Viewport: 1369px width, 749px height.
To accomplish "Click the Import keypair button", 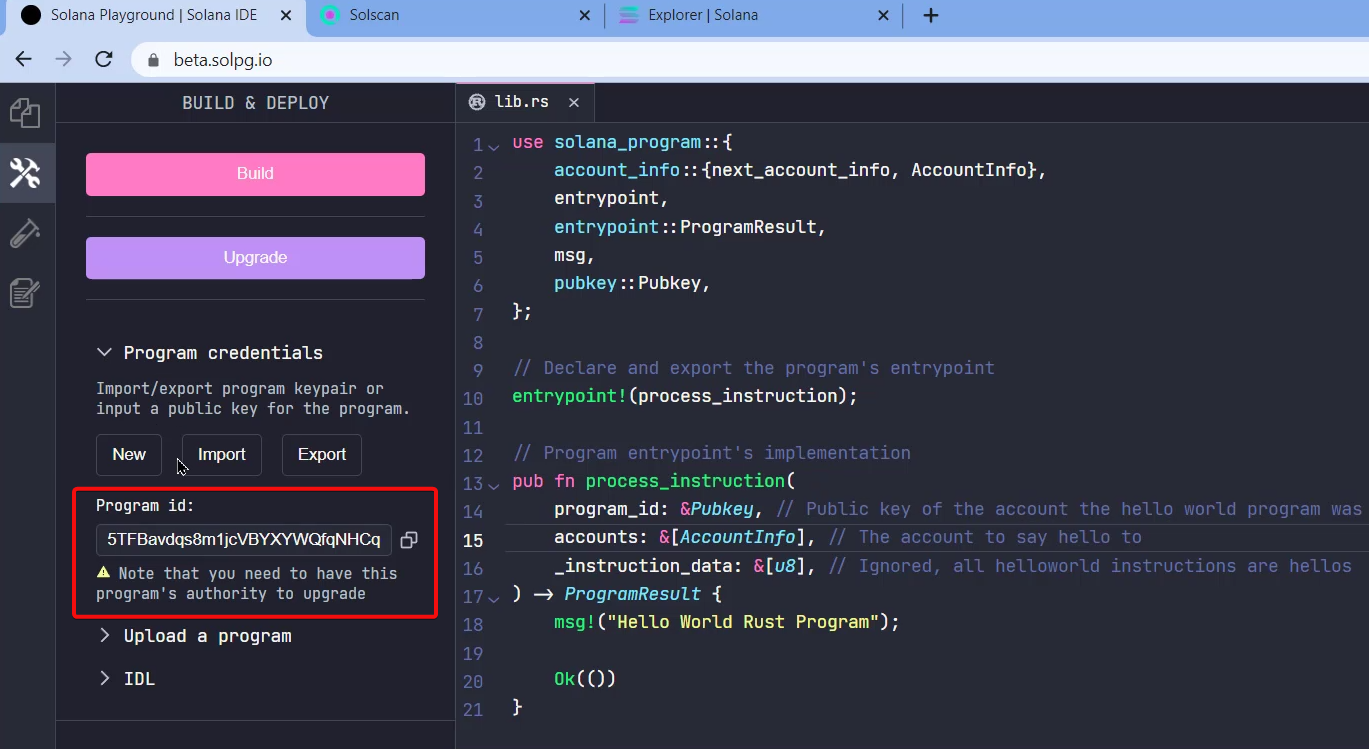I will tap(221, 454).
